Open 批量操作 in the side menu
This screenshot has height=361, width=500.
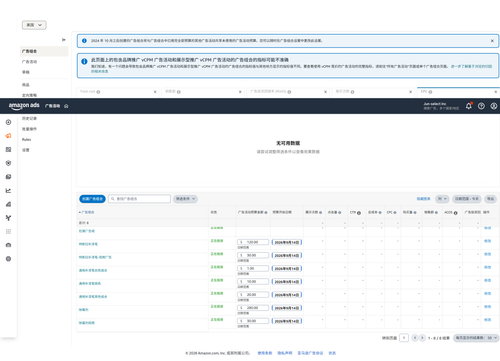(29, 129)
